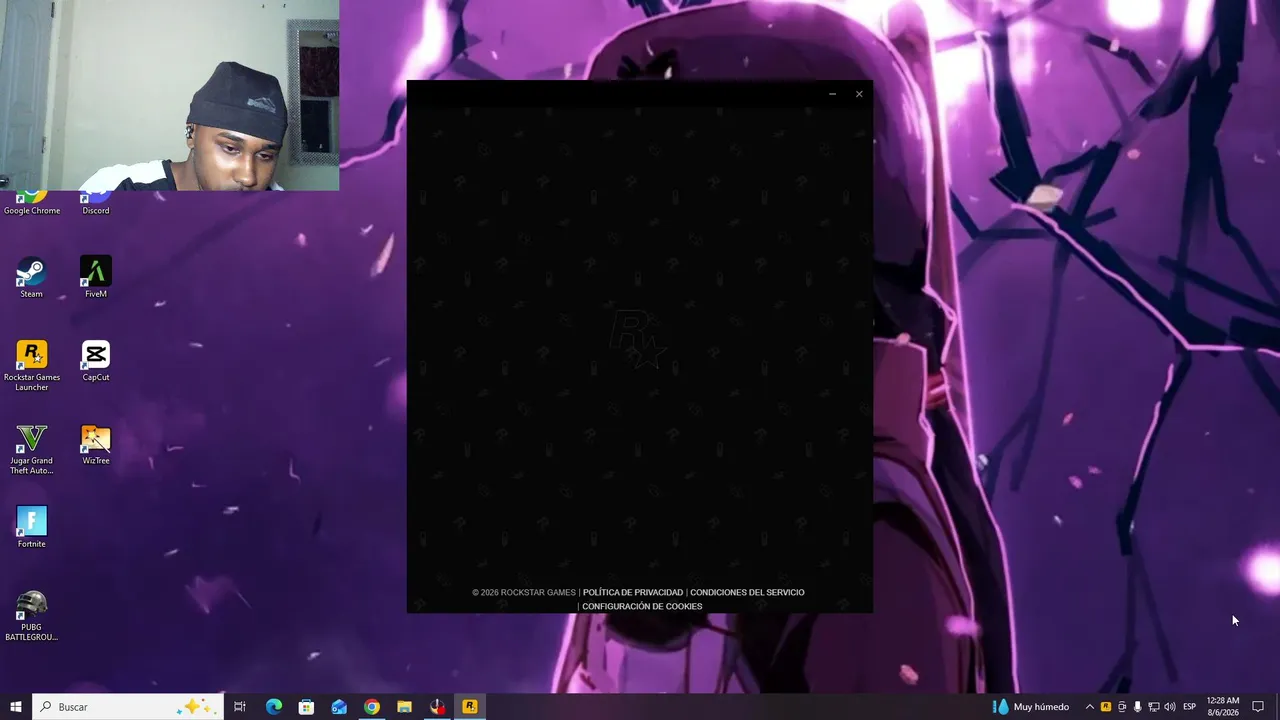The width and height of the screenshot is (1280, 720).
Task: Open the Política de Privacidad link
Action: tap(633, 593)
